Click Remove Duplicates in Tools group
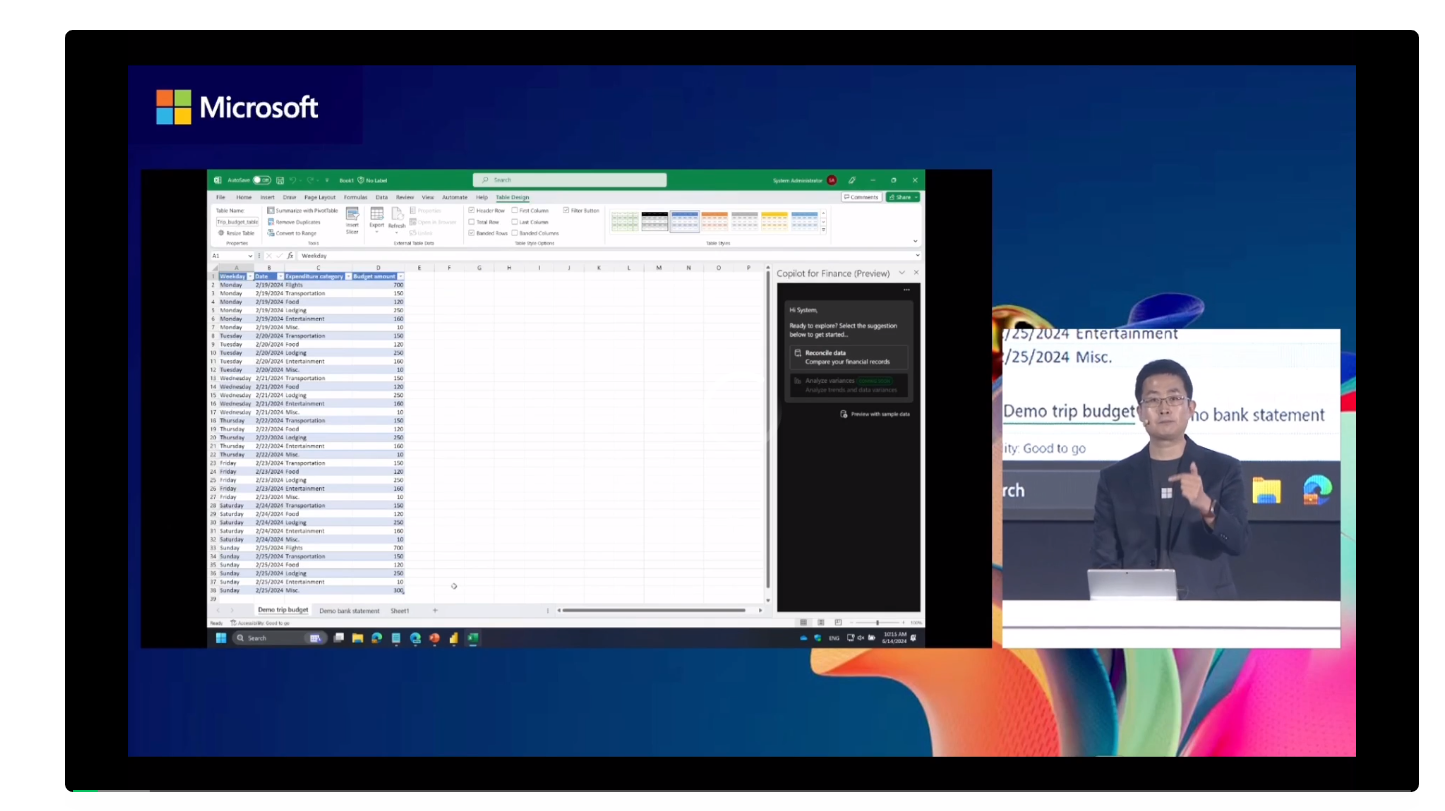Screen dimensions: 1445x811 pos(294,222)
